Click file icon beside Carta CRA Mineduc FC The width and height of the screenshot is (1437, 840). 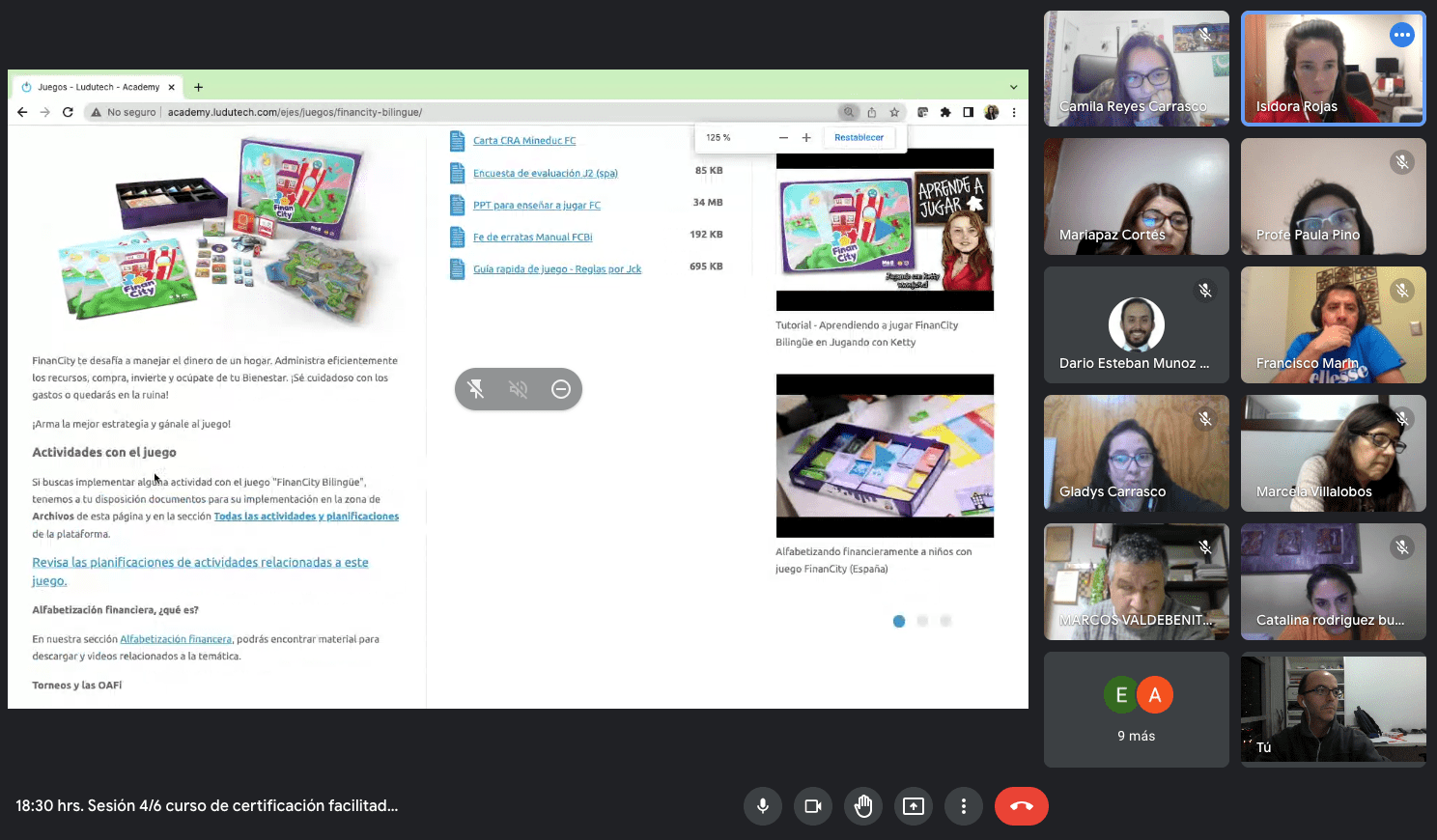click(458, 141)
